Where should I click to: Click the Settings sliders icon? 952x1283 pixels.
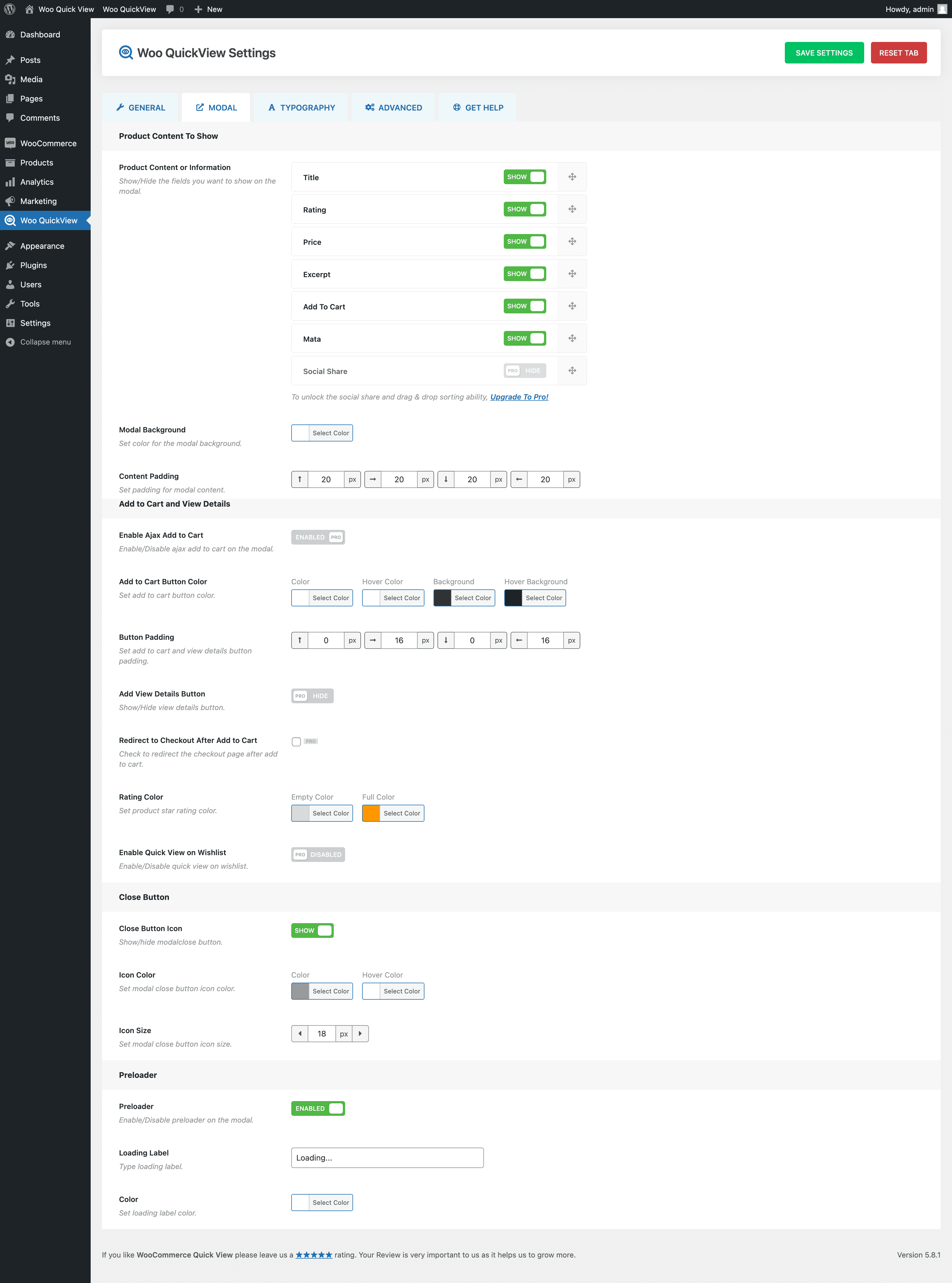point(10,323)
